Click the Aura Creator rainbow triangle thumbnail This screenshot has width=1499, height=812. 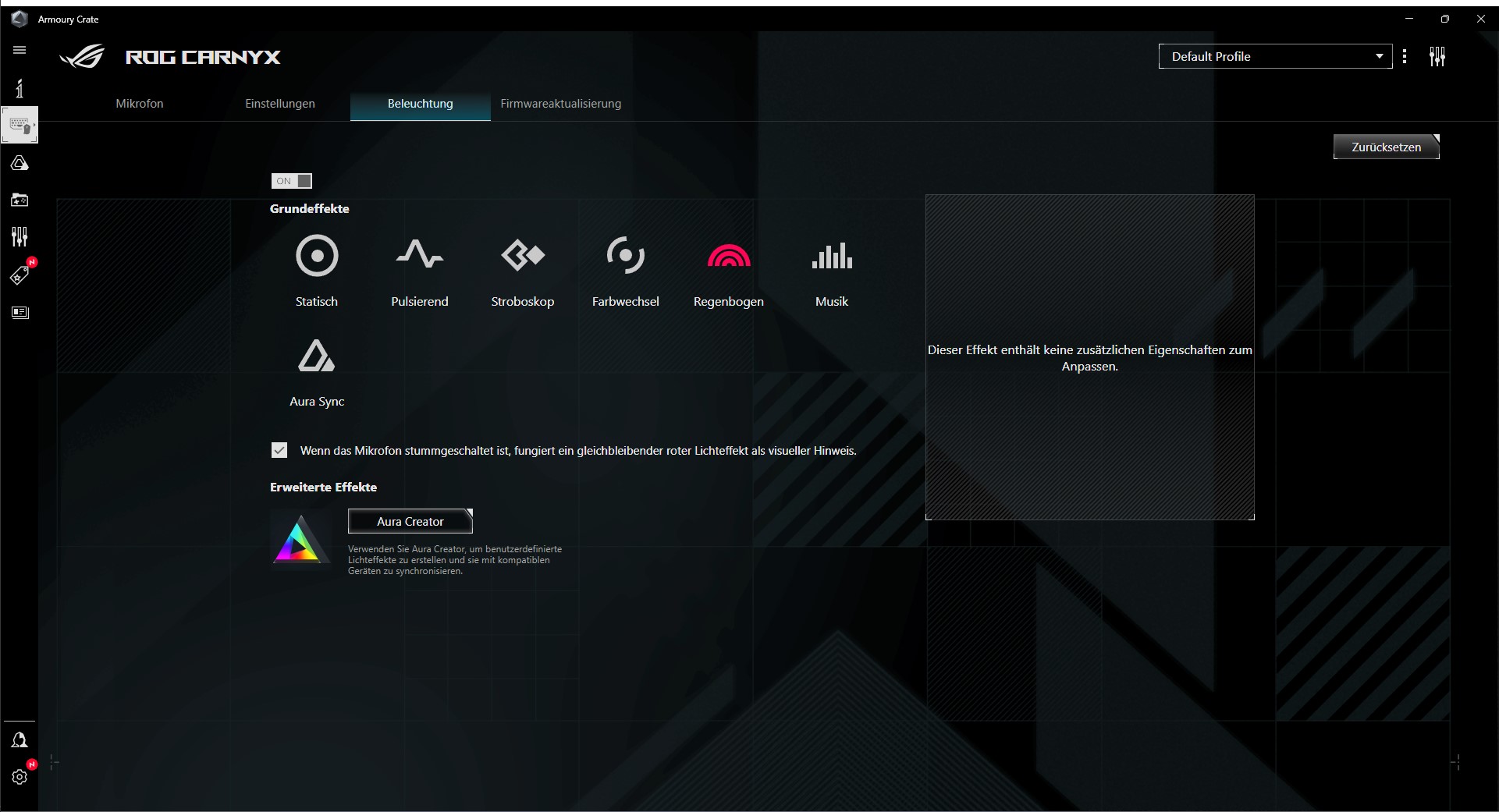[x=300, y=540]
